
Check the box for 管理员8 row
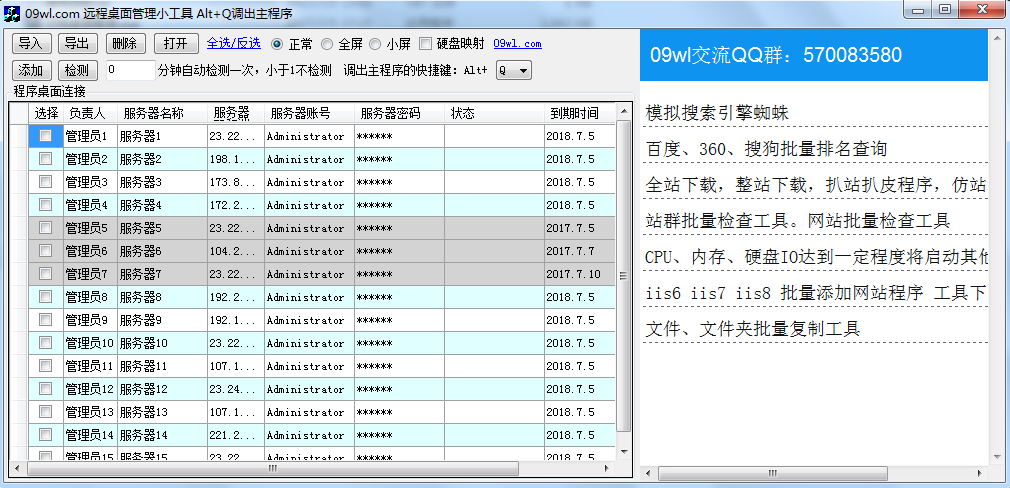click(45, 296)
